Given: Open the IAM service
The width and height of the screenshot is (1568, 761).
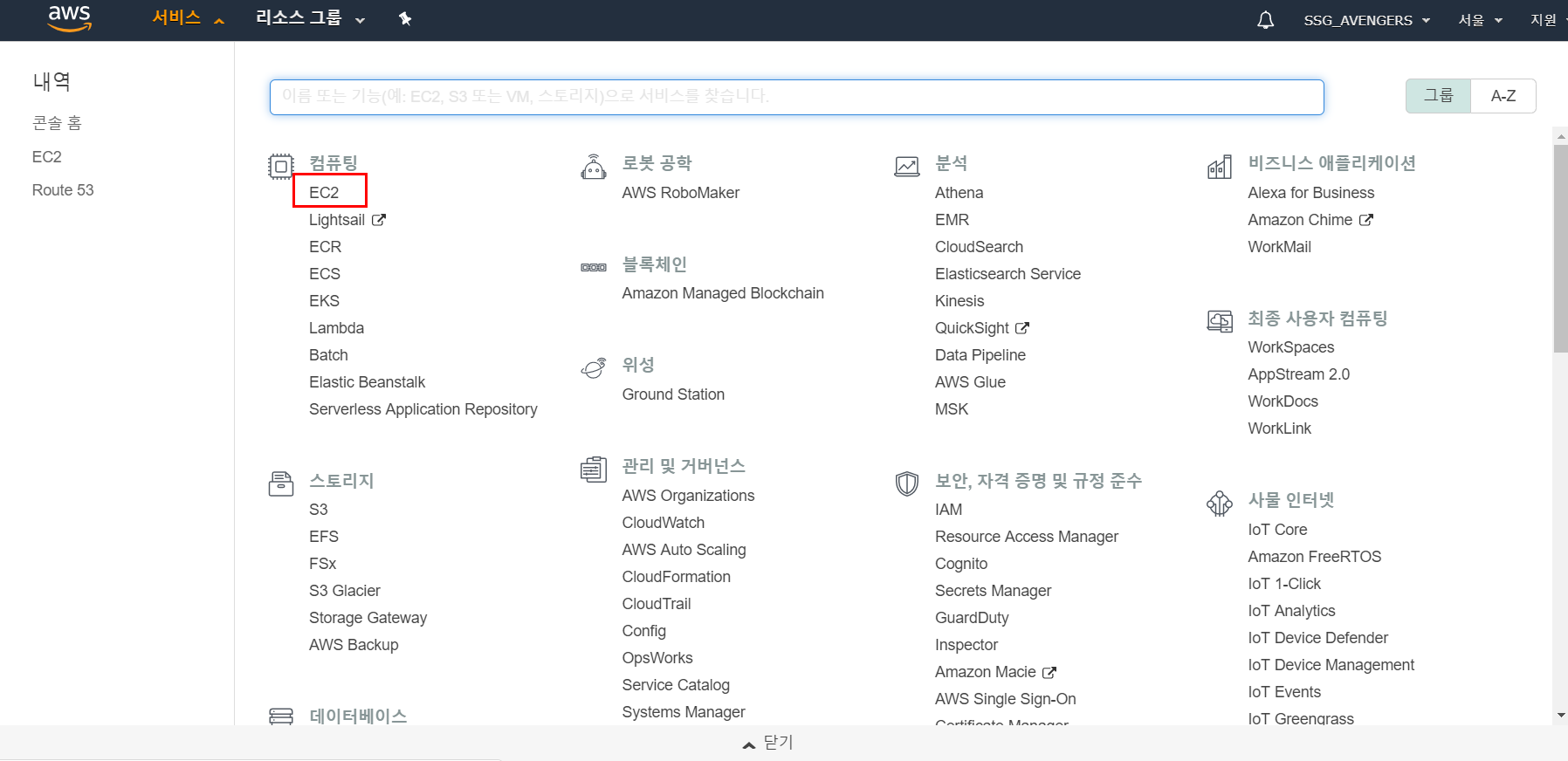Looking at the screenshot, I should [x=948, y=510].
